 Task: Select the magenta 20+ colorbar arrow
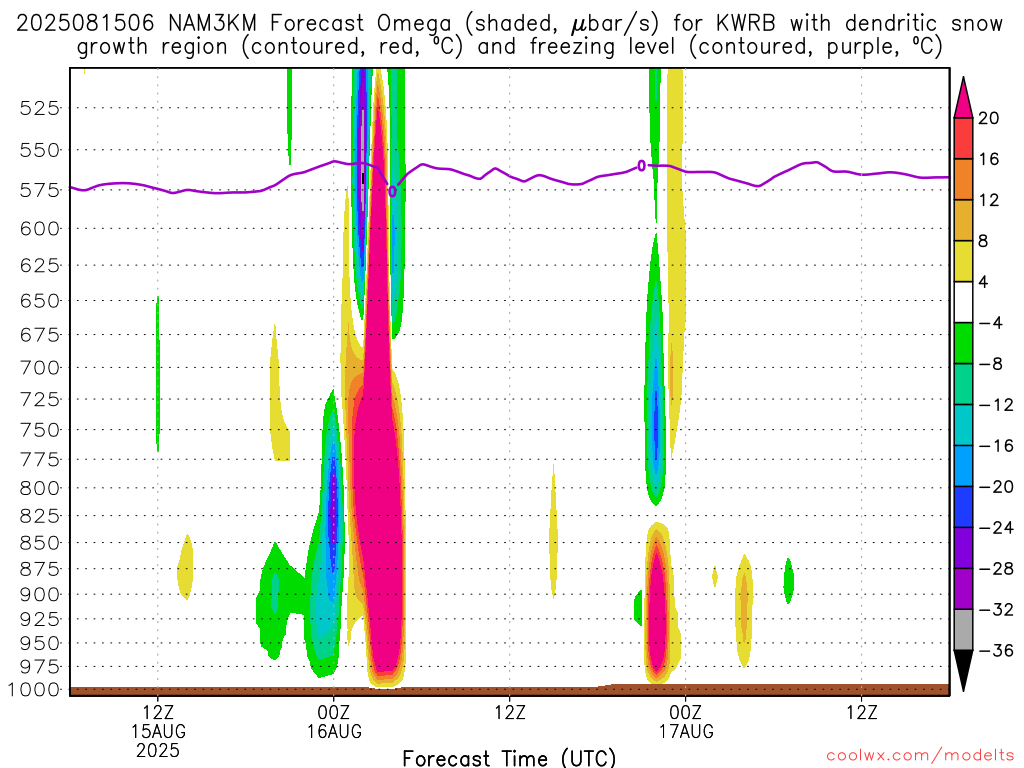click(963, 97)
